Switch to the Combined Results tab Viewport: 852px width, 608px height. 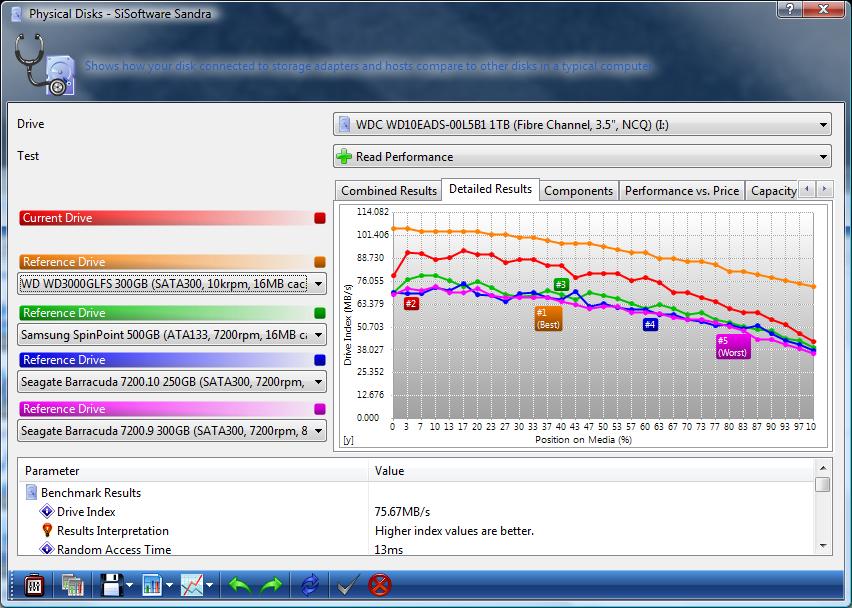(389, 191)
